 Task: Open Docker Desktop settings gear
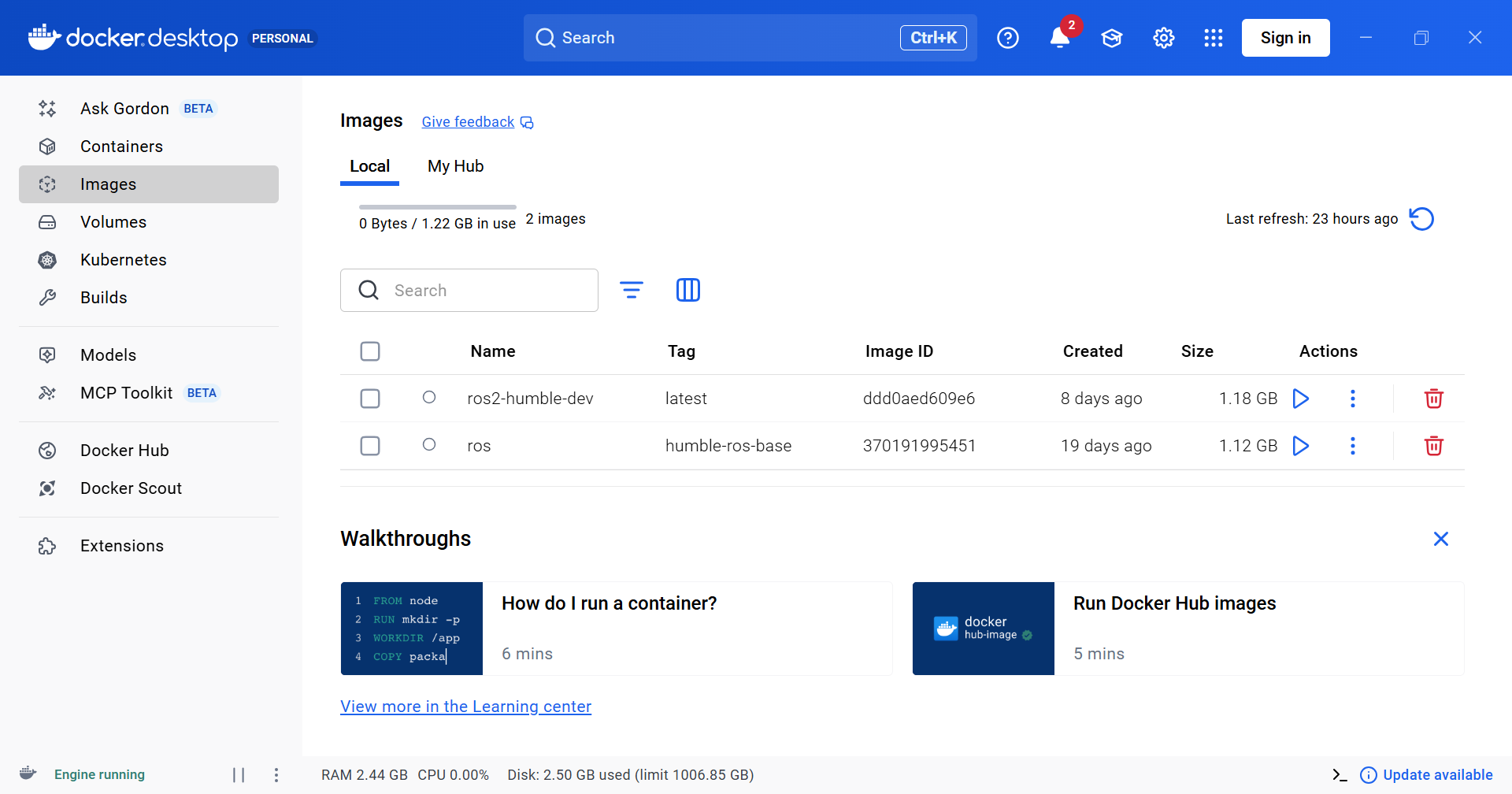1164,38
